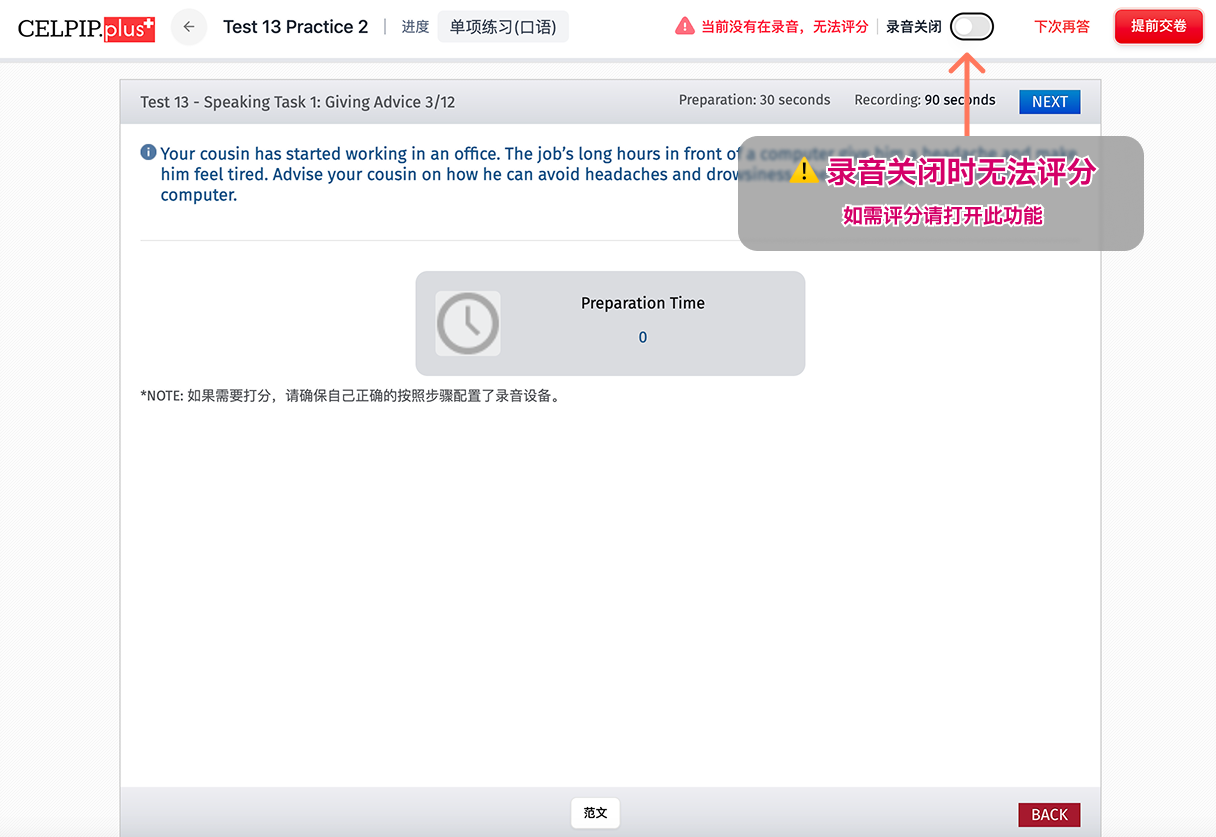
Task: Toggle the 录音关闭 recording switch on
Action: click(x=971, y=27)
